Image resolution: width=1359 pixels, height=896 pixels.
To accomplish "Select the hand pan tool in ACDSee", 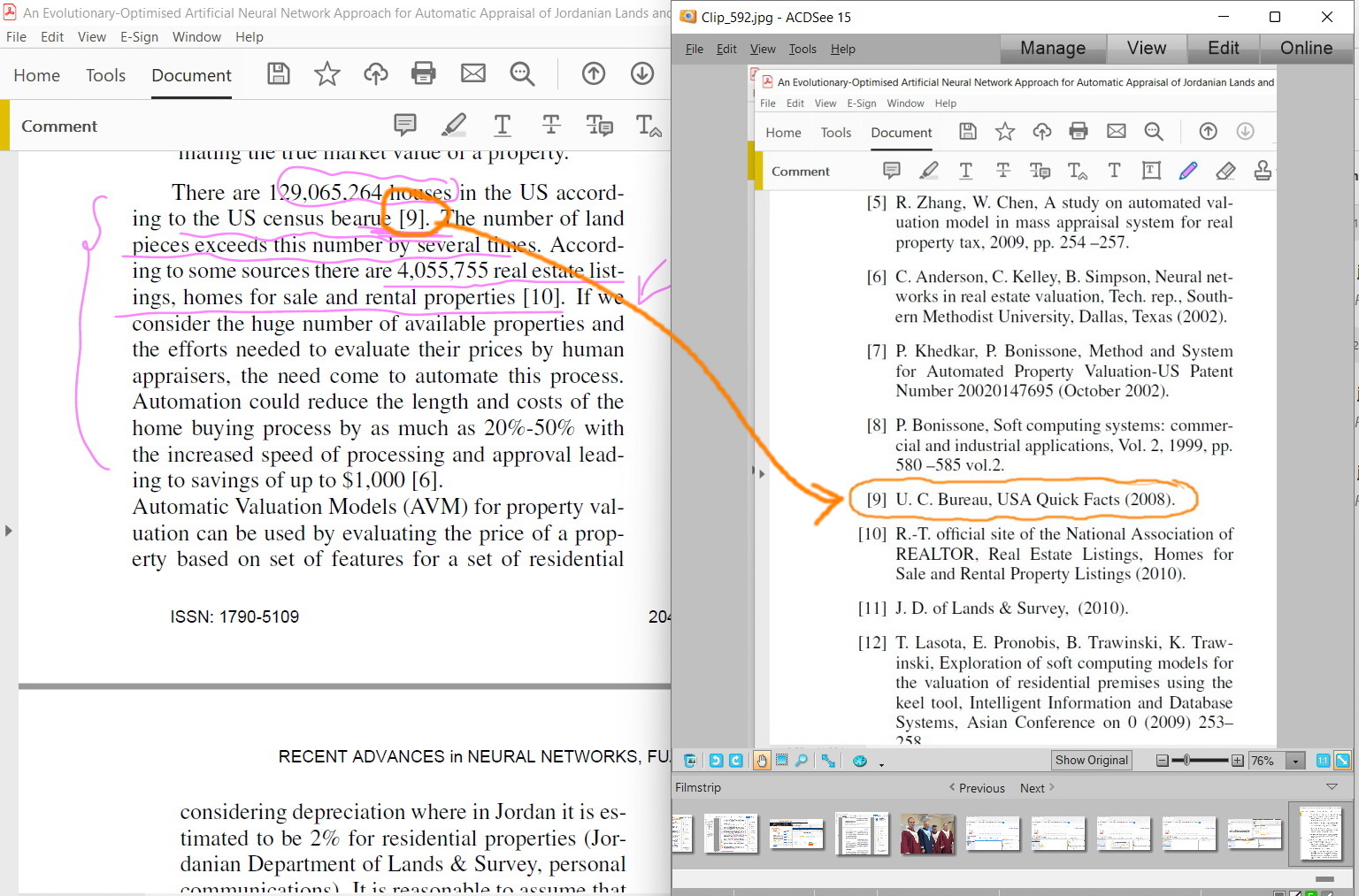I will coord(762,761).
